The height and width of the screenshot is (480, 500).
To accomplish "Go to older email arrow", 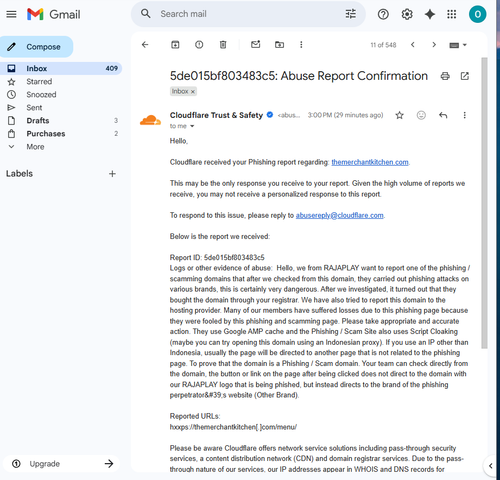I will coord(434,45).
